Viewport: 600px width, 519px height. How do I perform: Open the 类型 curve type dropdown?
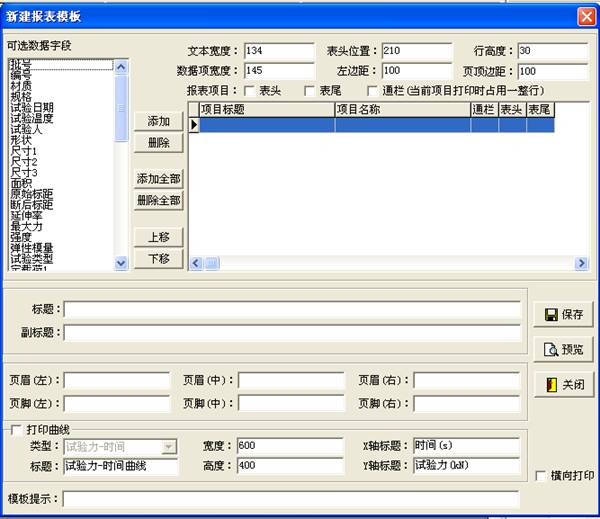pos(168,447)
